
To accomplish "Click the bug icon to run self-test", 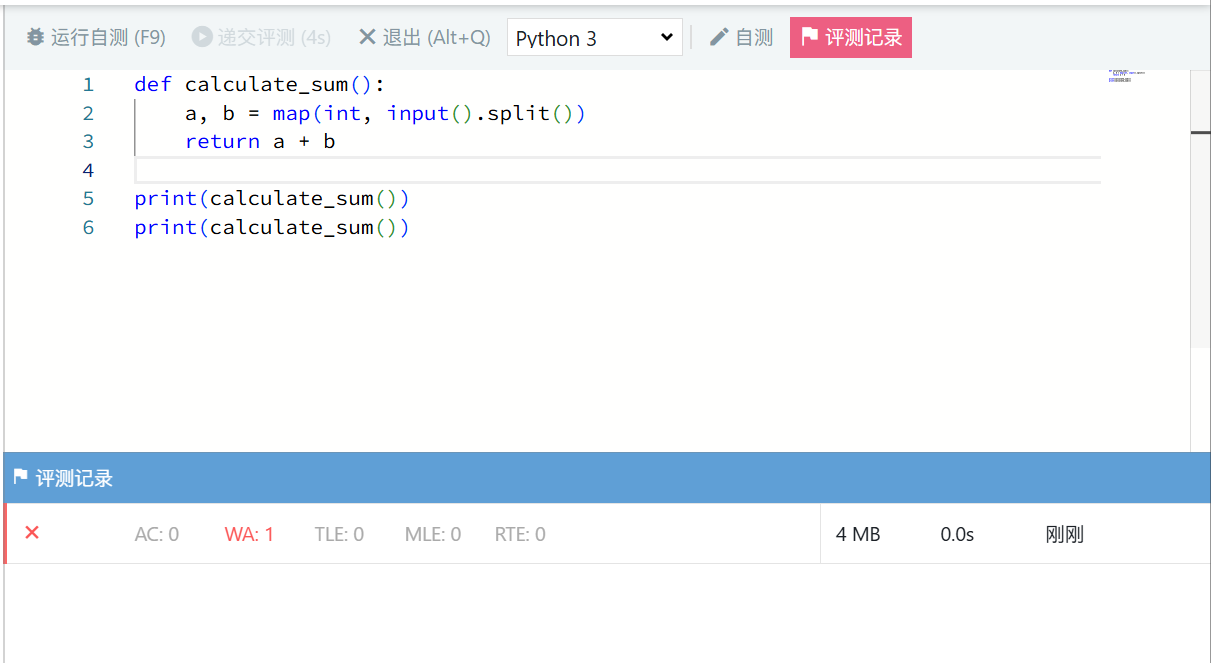I will point(36,38).
